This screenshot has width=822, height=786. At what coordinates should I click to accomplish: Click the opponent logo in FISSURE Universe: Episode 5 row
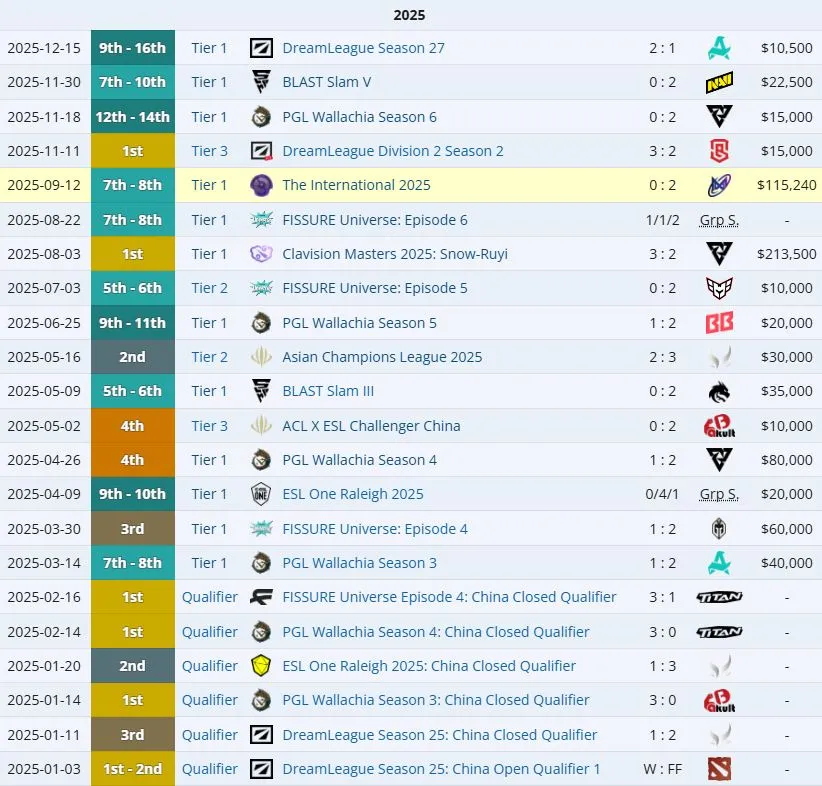pos(719,288)
